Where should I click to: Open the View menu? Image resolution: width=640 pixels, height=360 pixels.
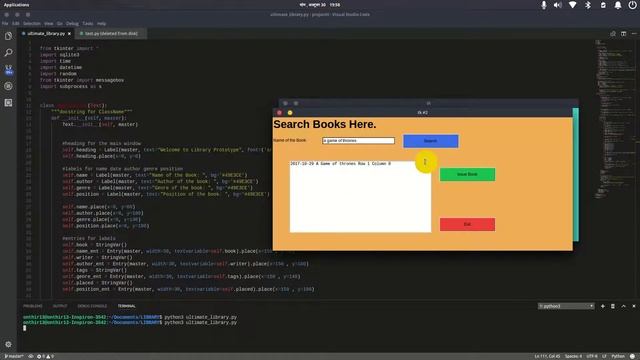click(49, 24)
